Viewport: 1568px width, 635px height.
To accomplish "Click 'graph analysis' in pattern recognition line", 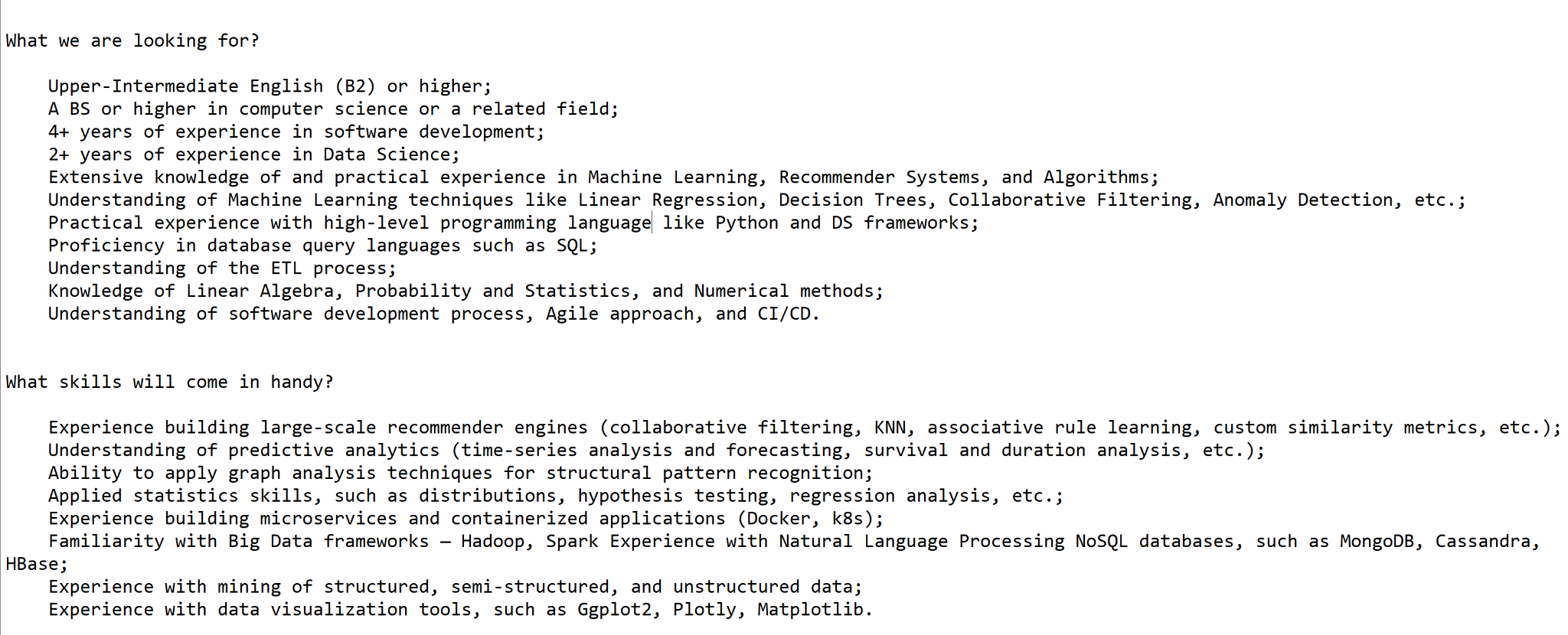I will [x=302, y=474].
